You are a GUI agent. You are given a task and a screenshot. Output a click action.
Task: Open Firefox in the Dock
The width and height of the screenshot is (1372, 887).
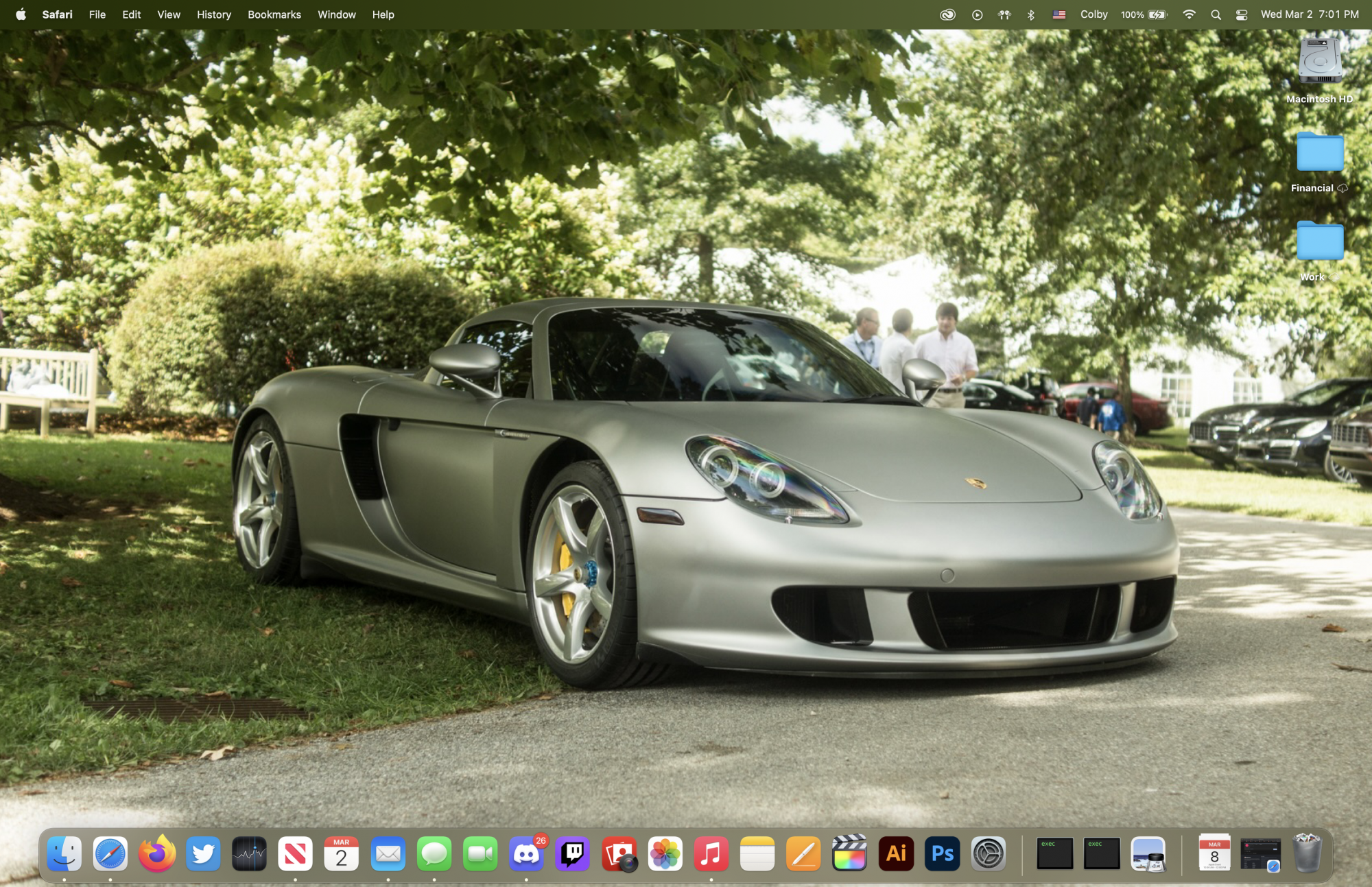pyautogui.click(x=156, y=854)
